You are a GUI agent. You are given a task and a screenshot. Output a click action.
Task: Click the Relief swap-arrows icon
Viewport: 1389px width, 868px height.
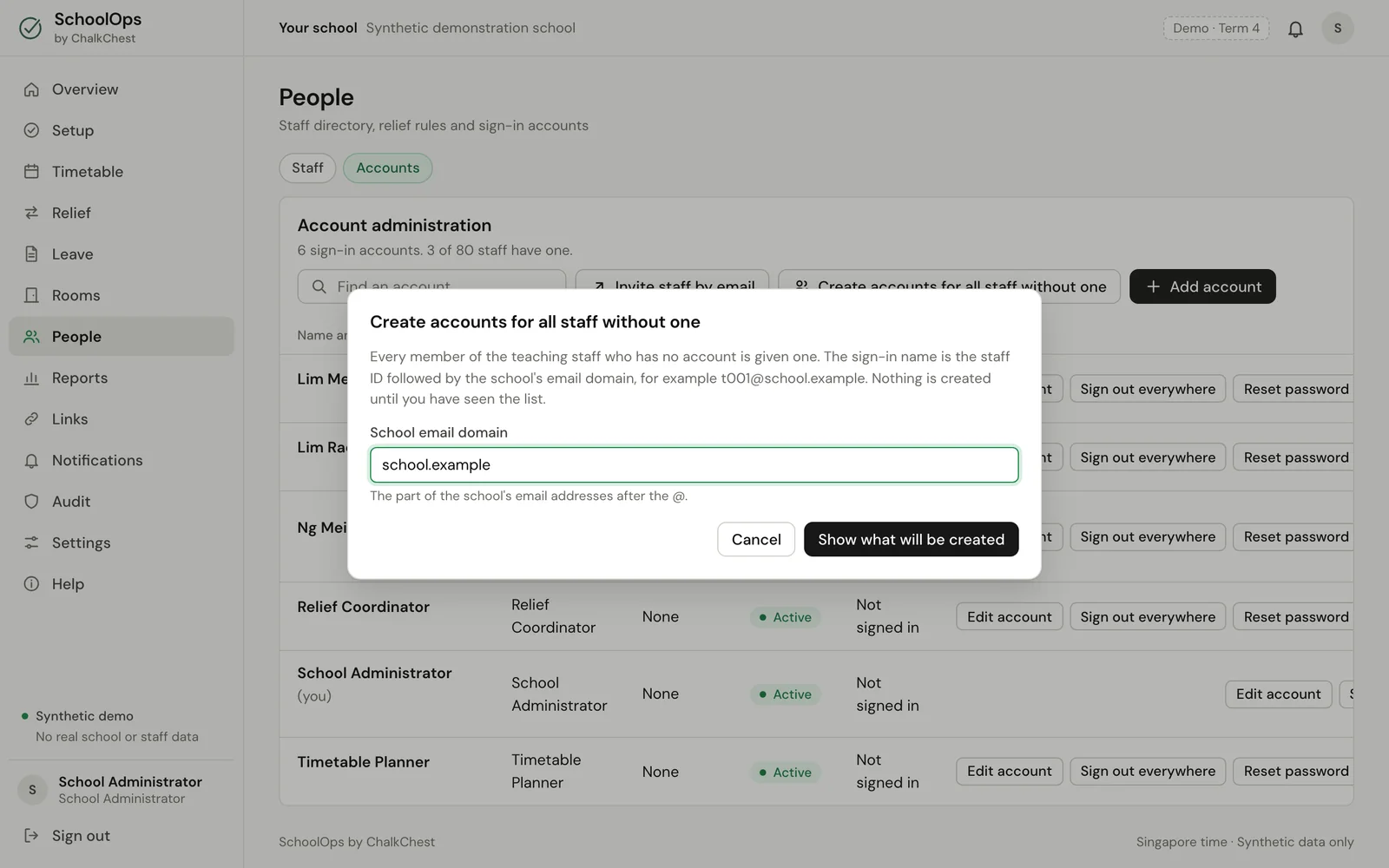coord(31,213)
